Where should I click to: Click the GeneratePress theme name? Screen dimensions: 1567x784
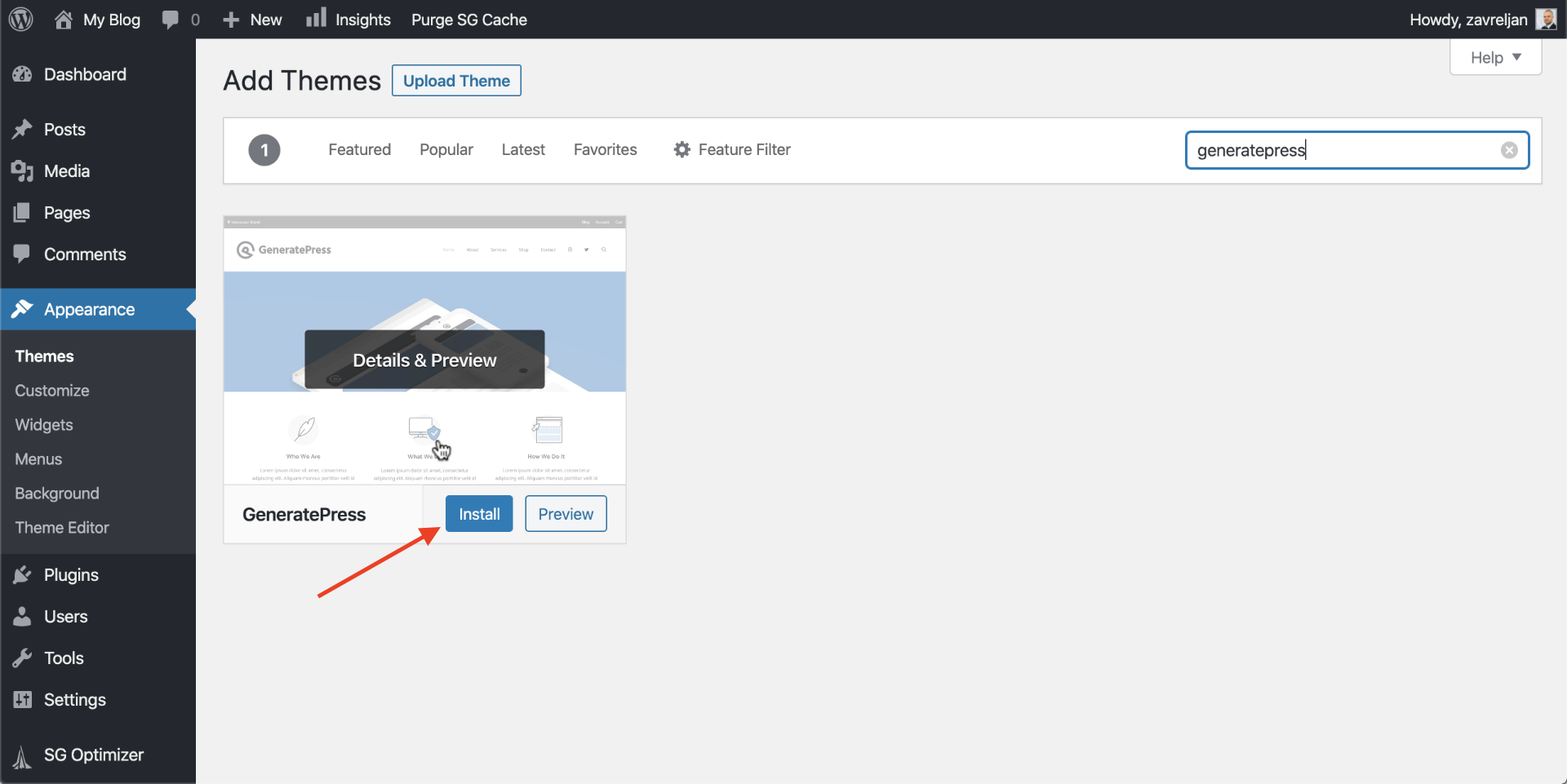tap(304, 515)
